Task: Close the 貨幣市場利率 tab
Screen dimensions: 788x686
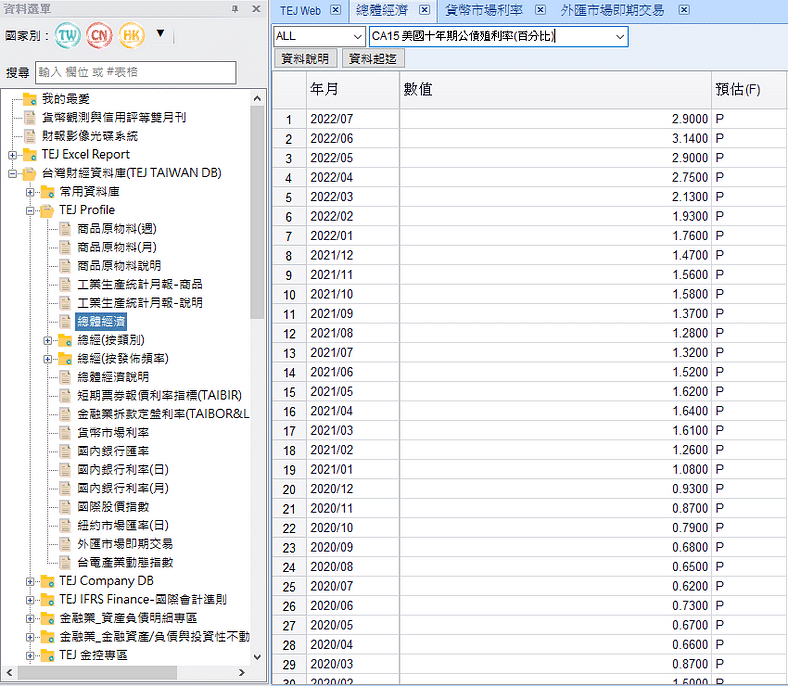Action: click(540, 10)
